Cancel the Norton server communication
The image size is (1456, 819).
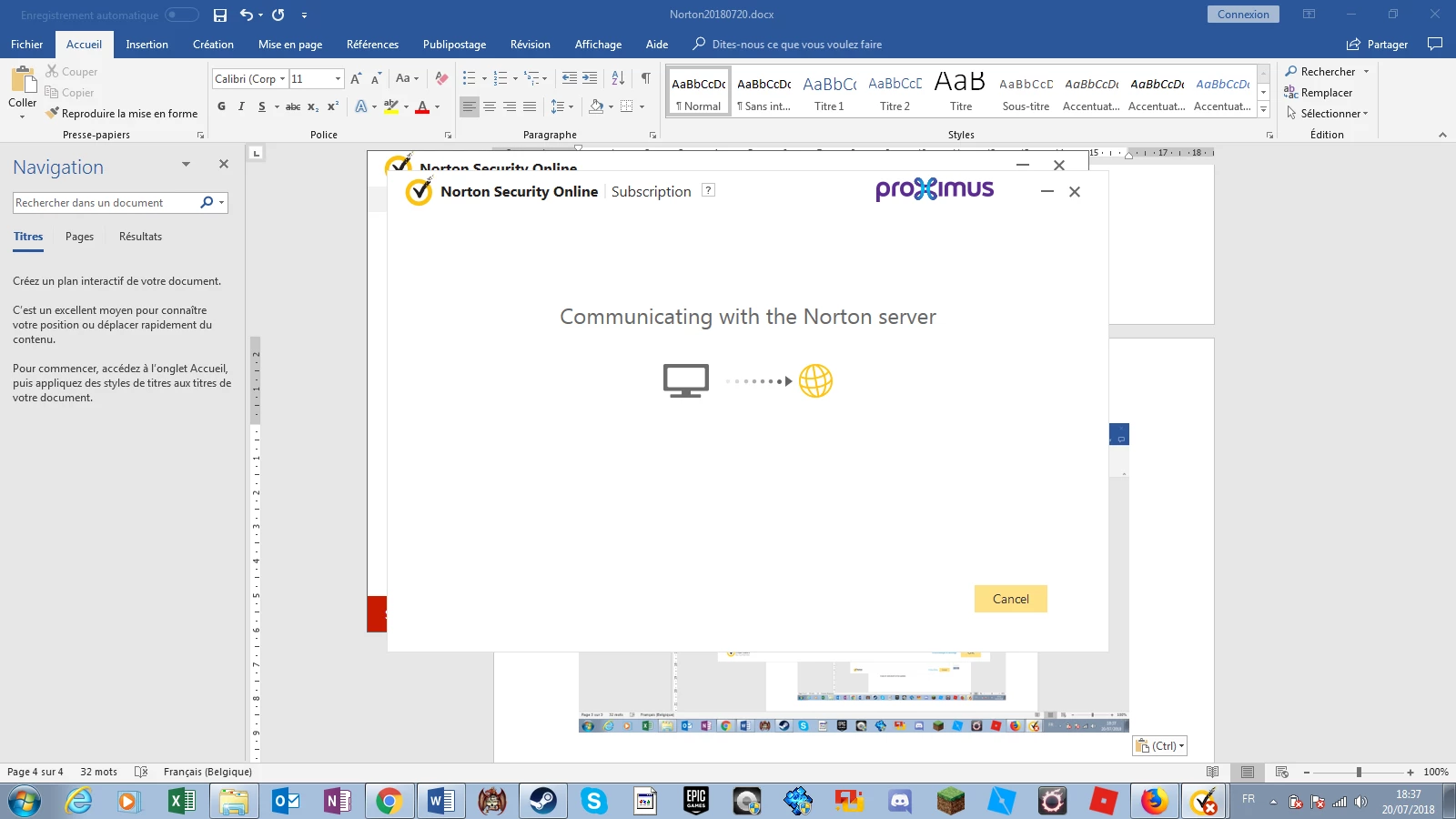[x=1010, y=599]
